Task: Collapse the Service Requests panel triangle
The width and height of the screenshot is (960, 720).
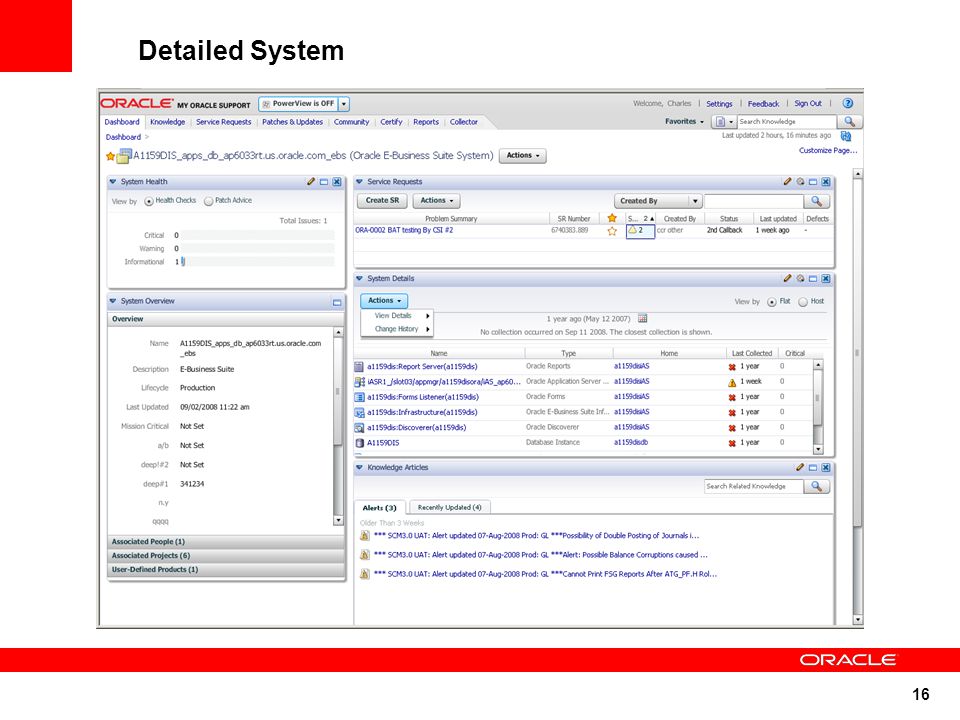Action: pos(359,182)
